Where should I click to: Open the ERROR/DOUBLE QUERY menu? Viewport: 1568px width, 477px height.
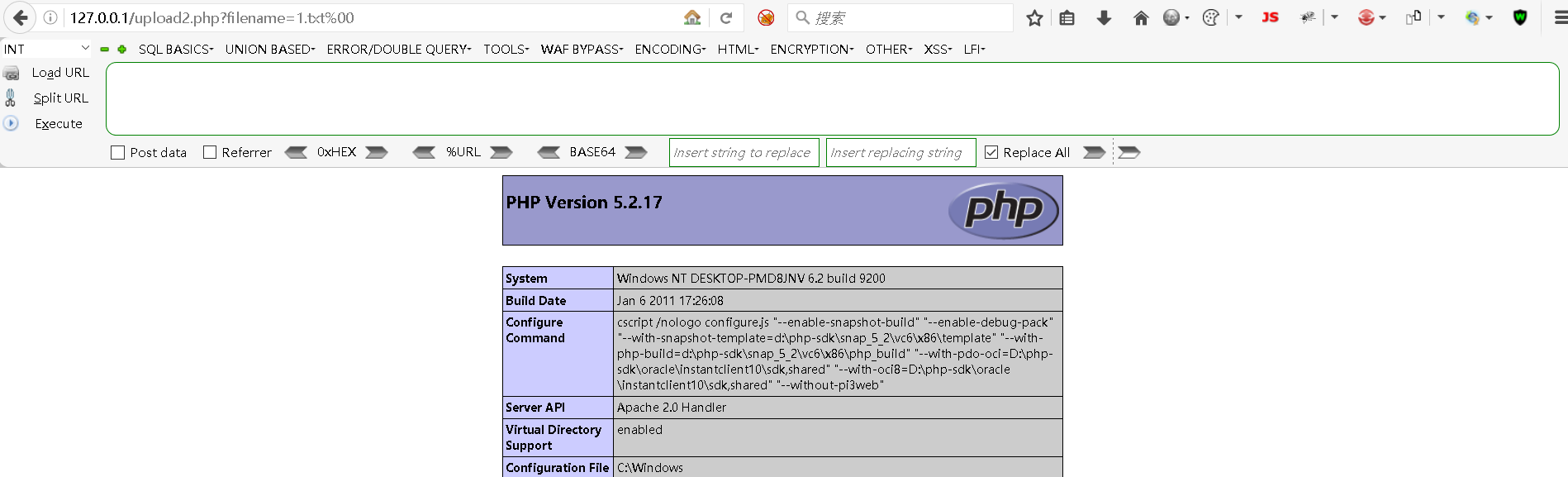click(399, 50)
